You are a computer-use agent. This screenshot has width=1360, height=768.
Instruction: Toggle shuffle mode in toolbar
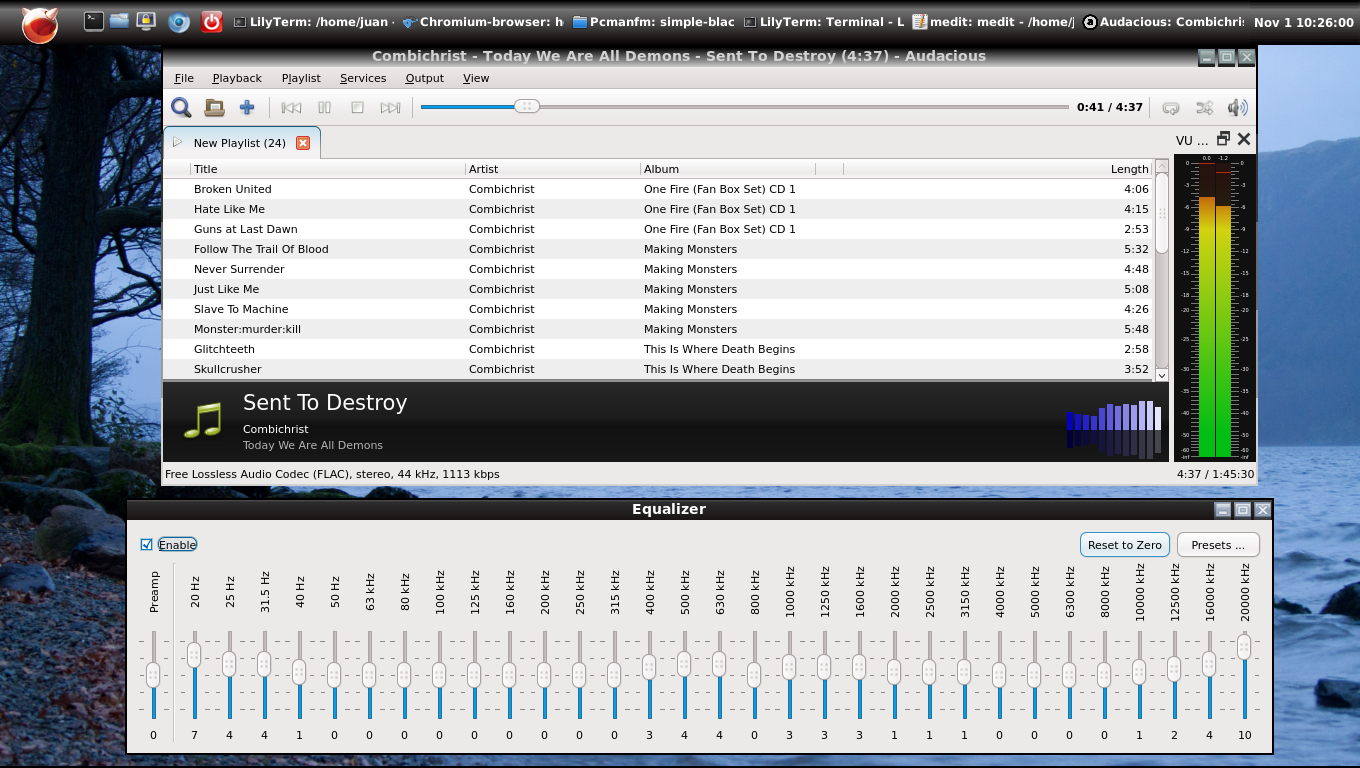[1204, 108]
